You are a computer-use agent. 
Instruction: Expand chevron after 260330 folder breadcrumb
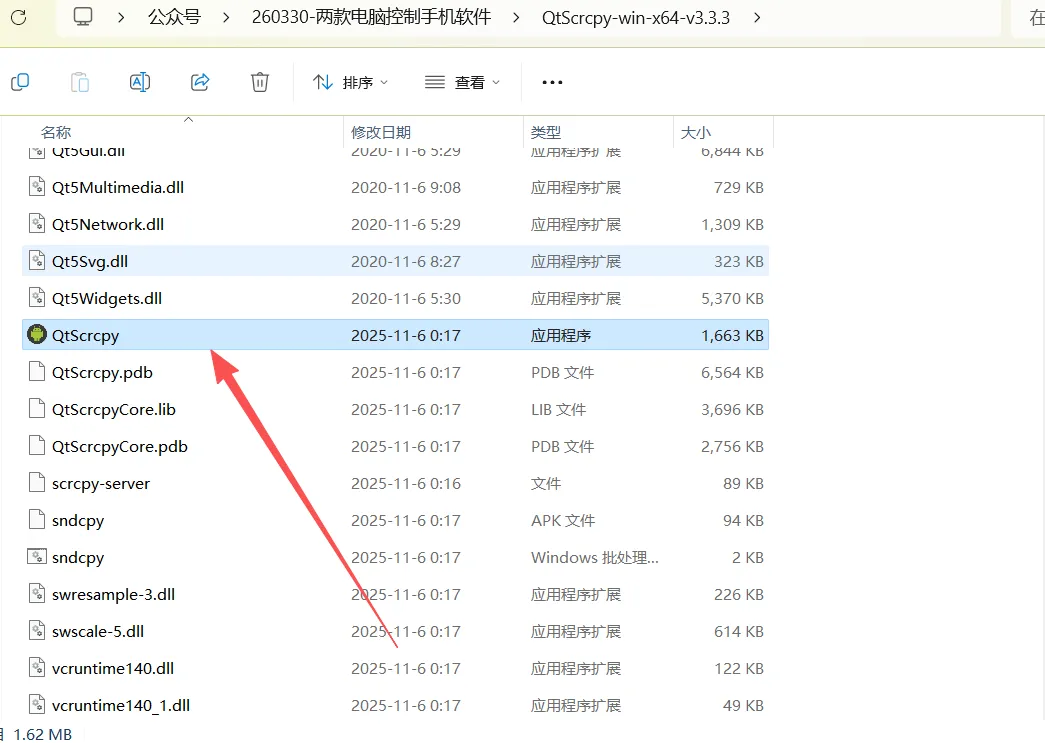point(516,17)
